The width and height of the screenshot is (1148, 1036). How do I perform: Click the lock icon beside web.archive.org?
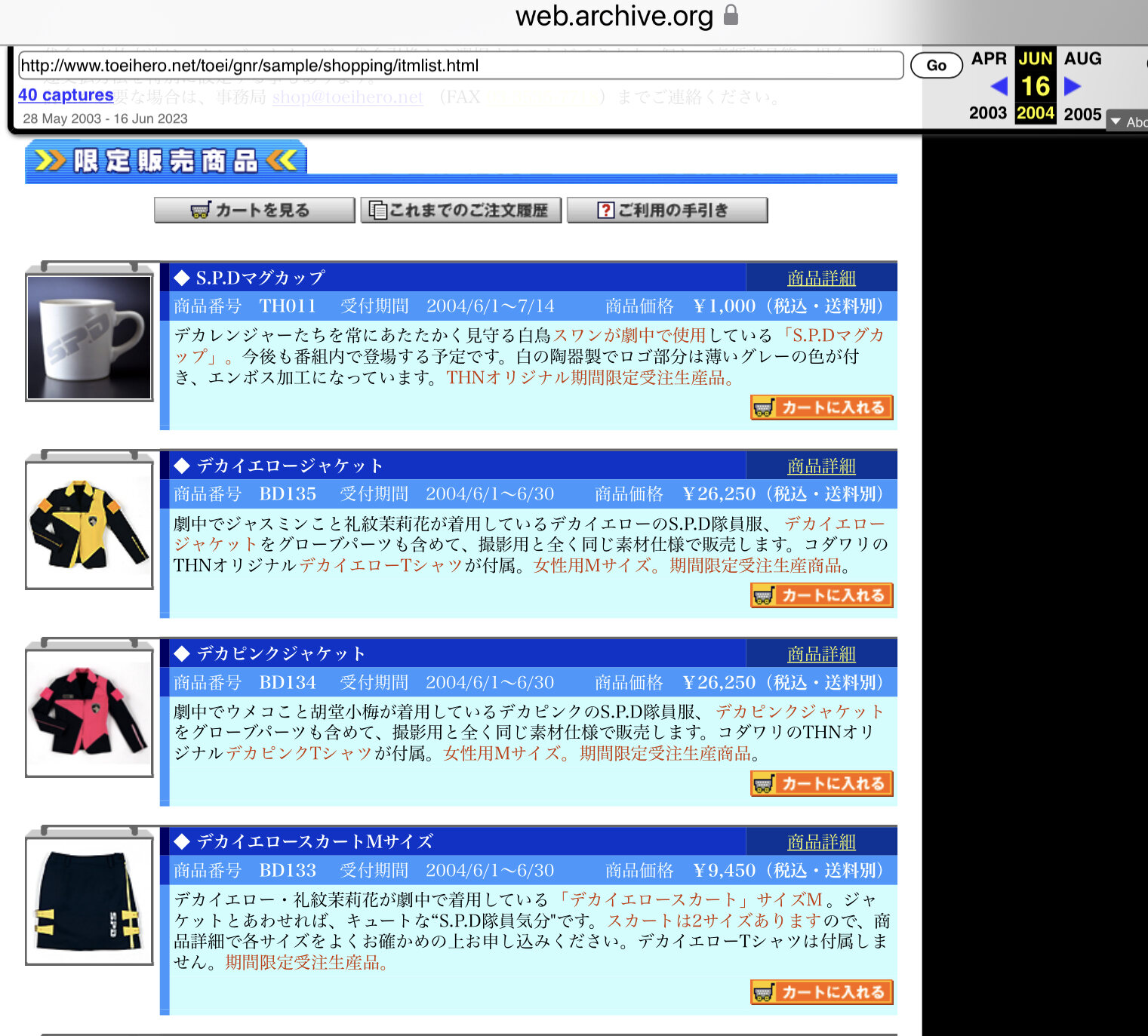[x=731, y=15]
